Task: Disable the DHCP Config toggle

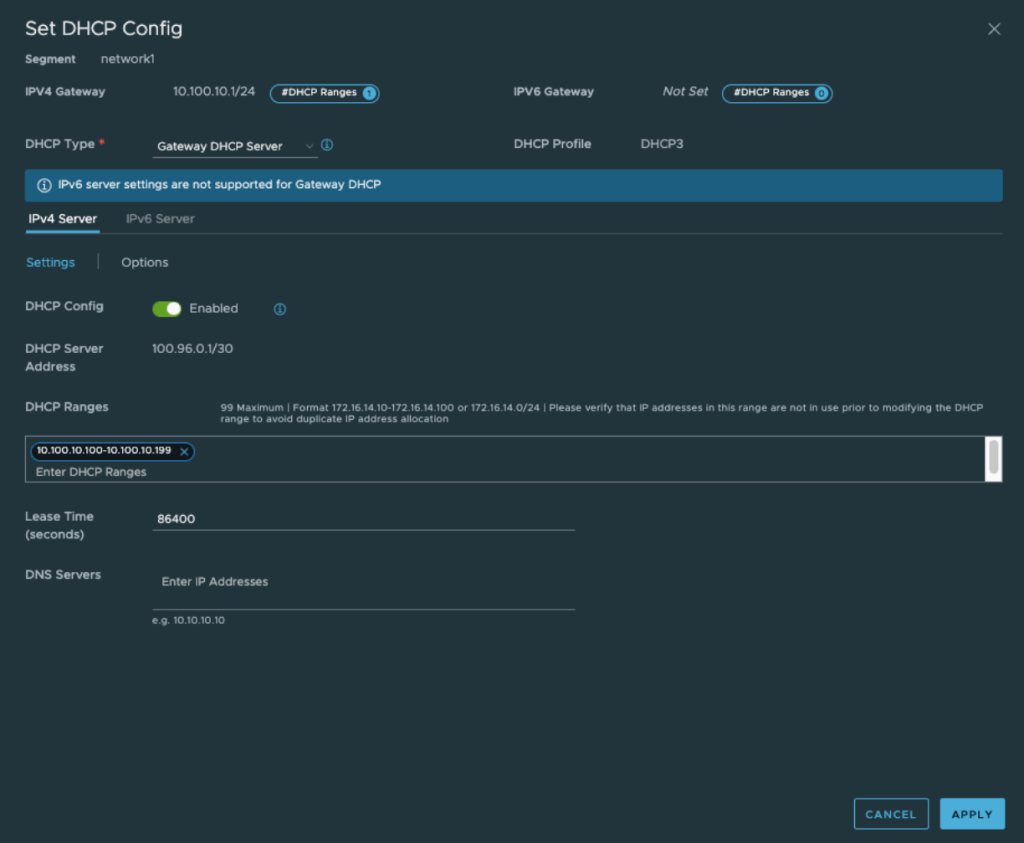Action: pyautogui.click(x=166, y=309)
